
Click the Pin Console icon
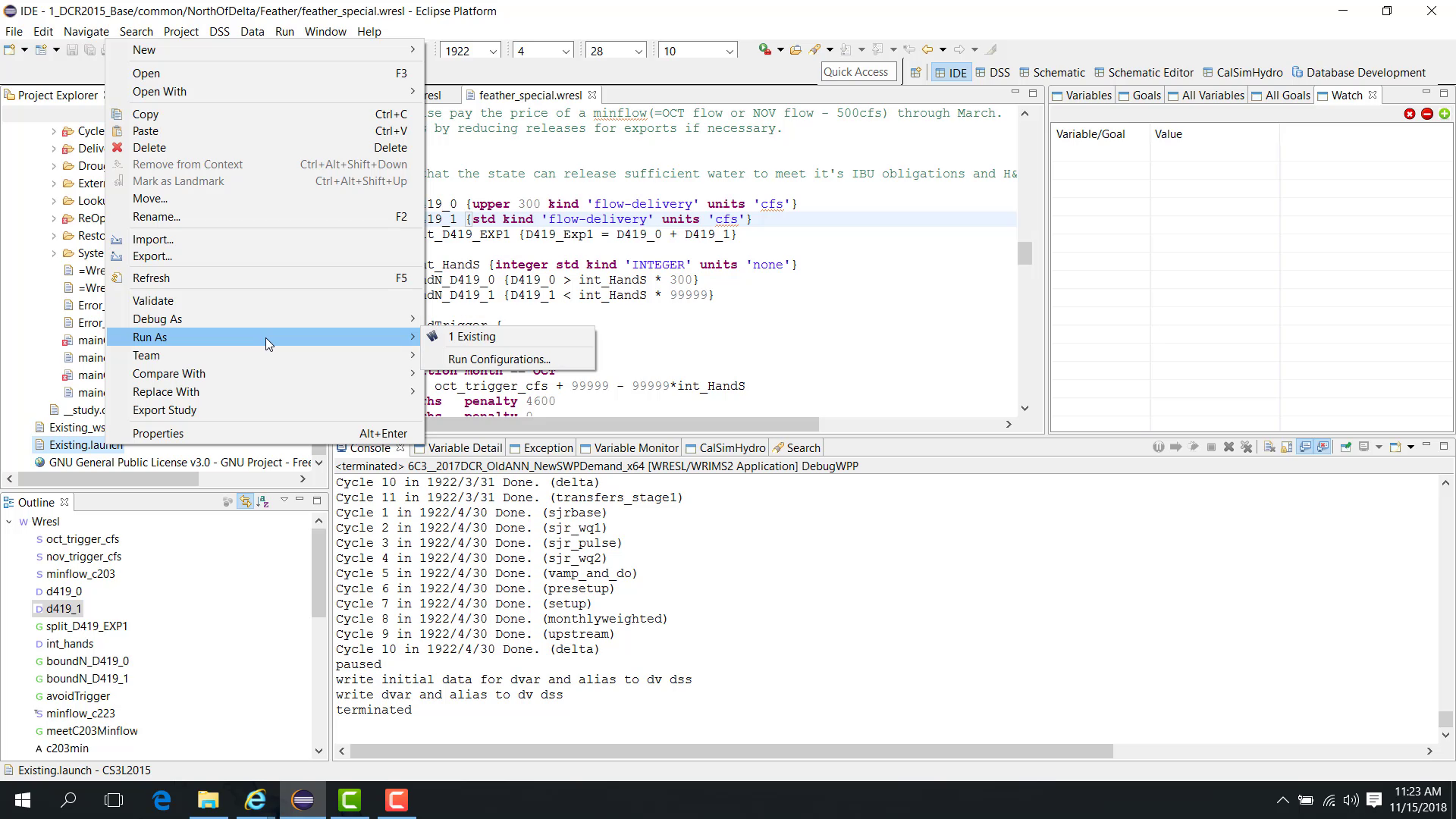pyautogui.click(x=1346, y=447)
